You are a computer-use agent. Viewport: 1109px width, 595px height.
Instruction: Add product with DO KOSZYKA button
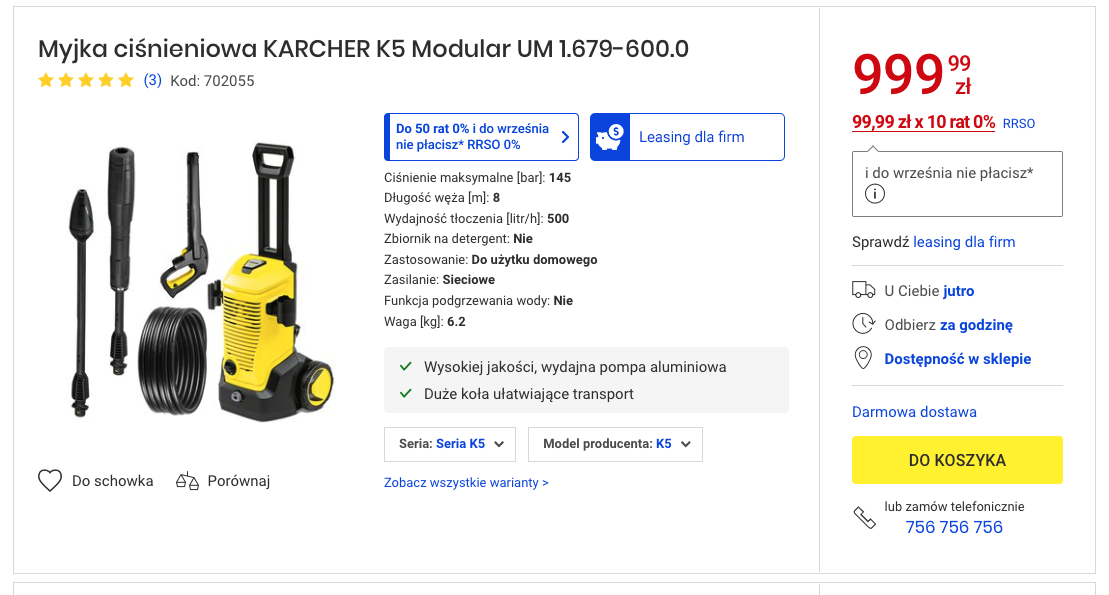pos(957,460)
